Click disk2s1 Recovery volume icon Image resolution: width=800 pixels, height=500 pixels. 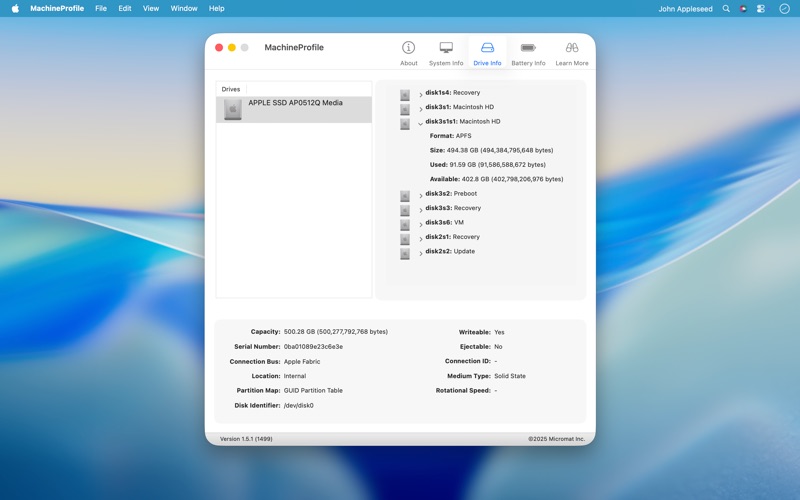[405, 239]
